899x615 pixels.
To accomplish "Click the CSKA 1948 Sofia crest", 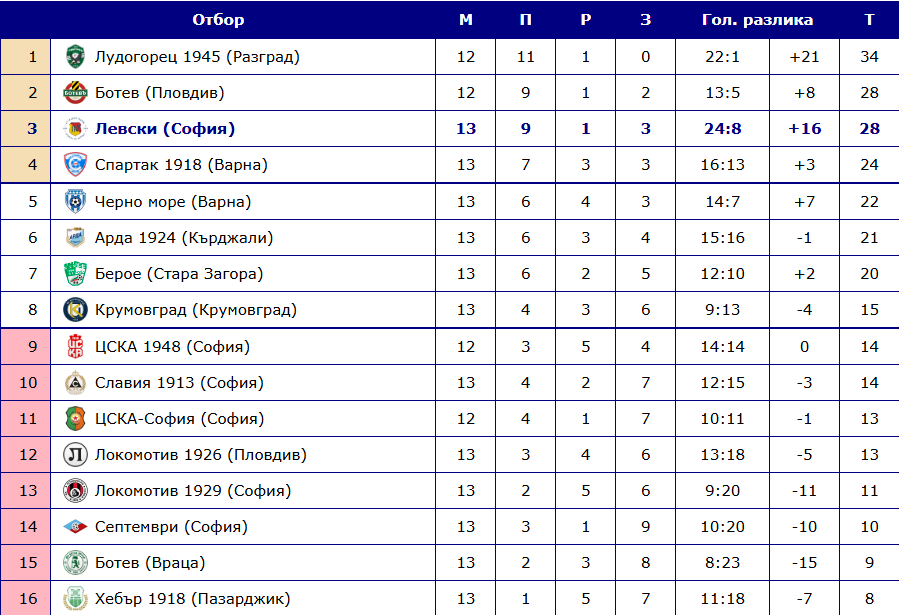I will (75, 347).
